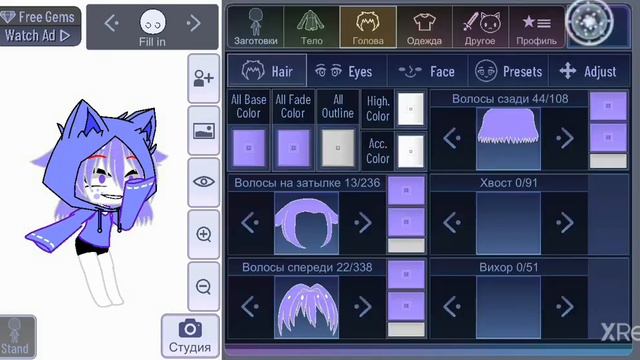640x360 pixels.
Task: Click the Вихор 0/51 label
Action: tap(509, 267)
